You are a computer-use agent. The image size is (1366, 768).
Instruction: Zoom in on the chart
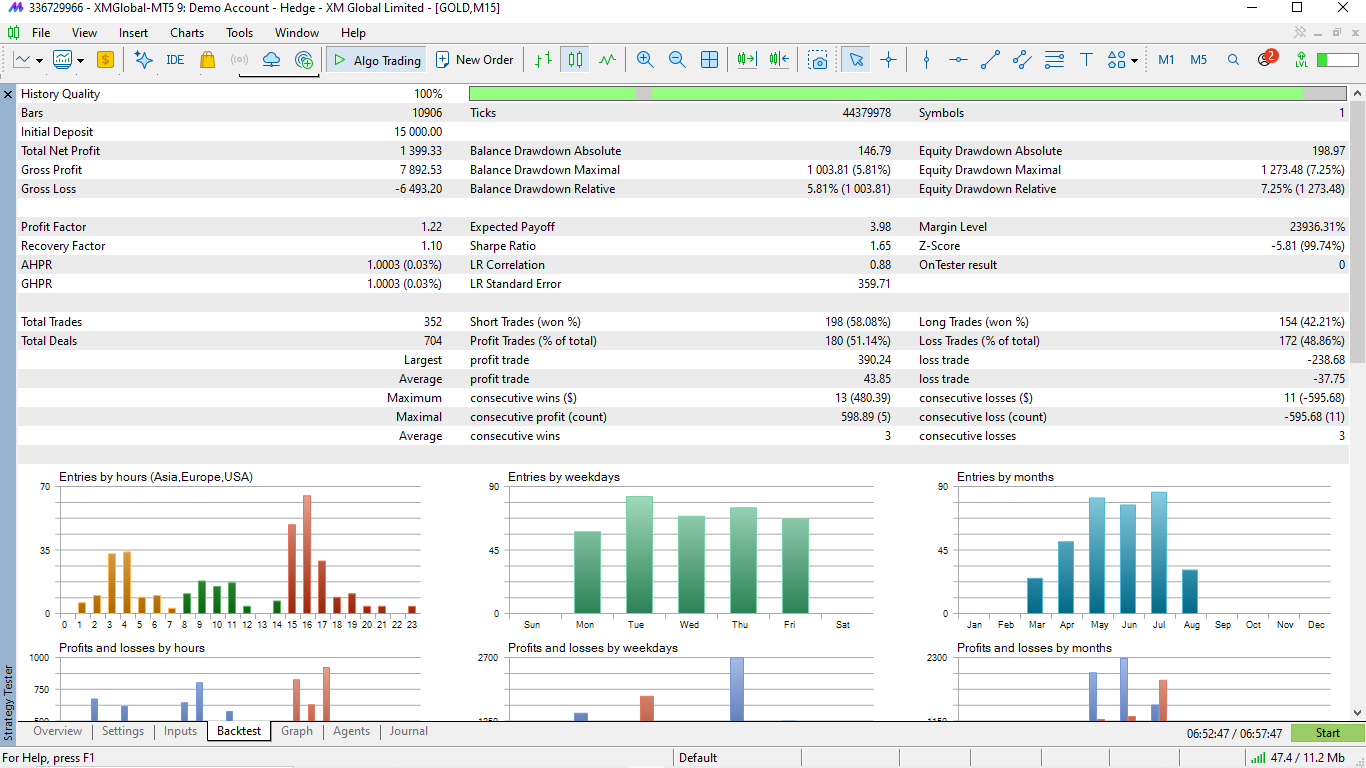645,60
